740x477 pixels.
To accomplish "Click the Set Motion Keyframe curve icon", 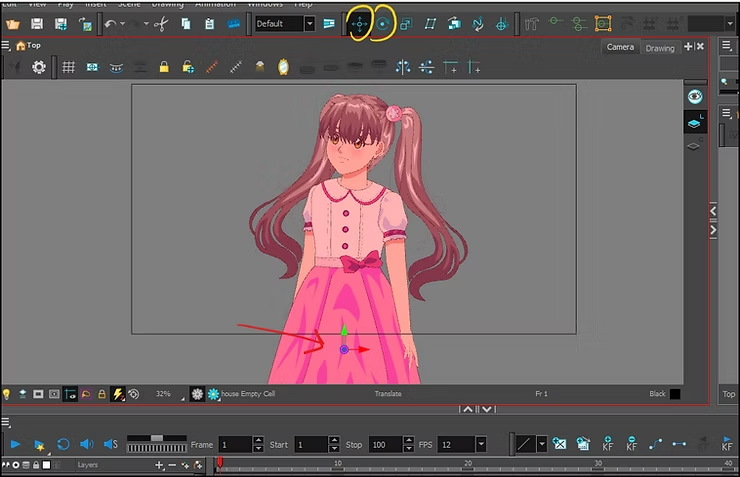I will tap(655, 444).
